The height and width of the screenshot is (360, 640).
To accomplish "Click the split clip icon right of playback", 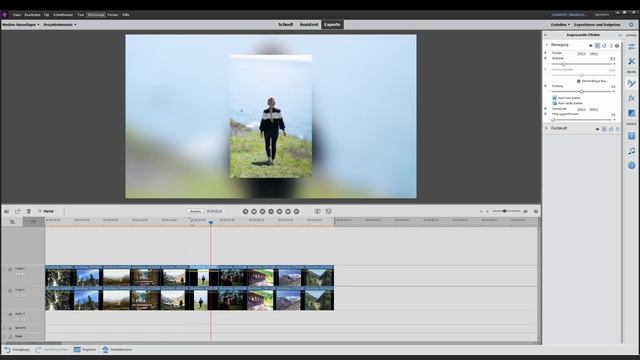I will (317, 211).
